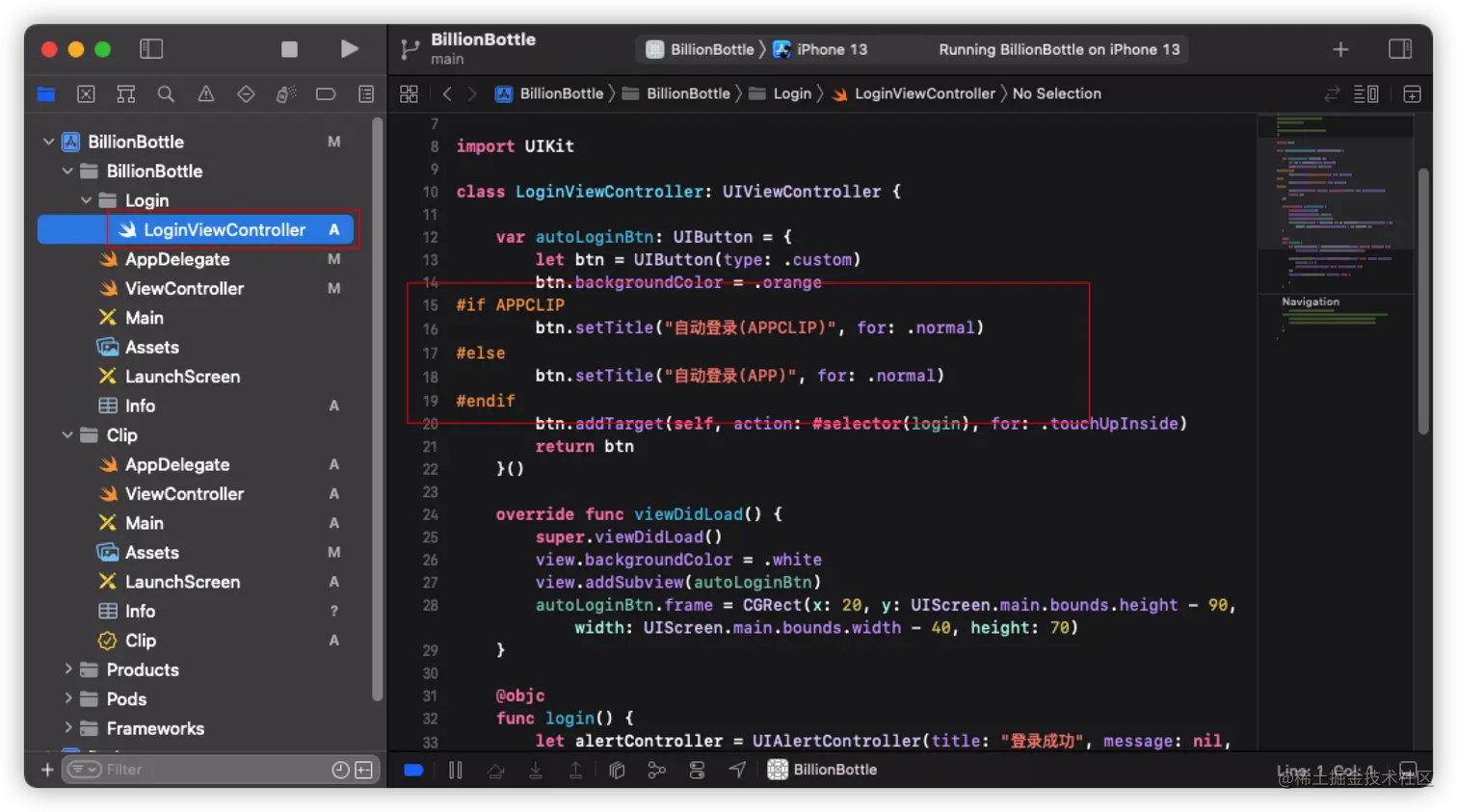Step into in the debugger

point(536,770)
